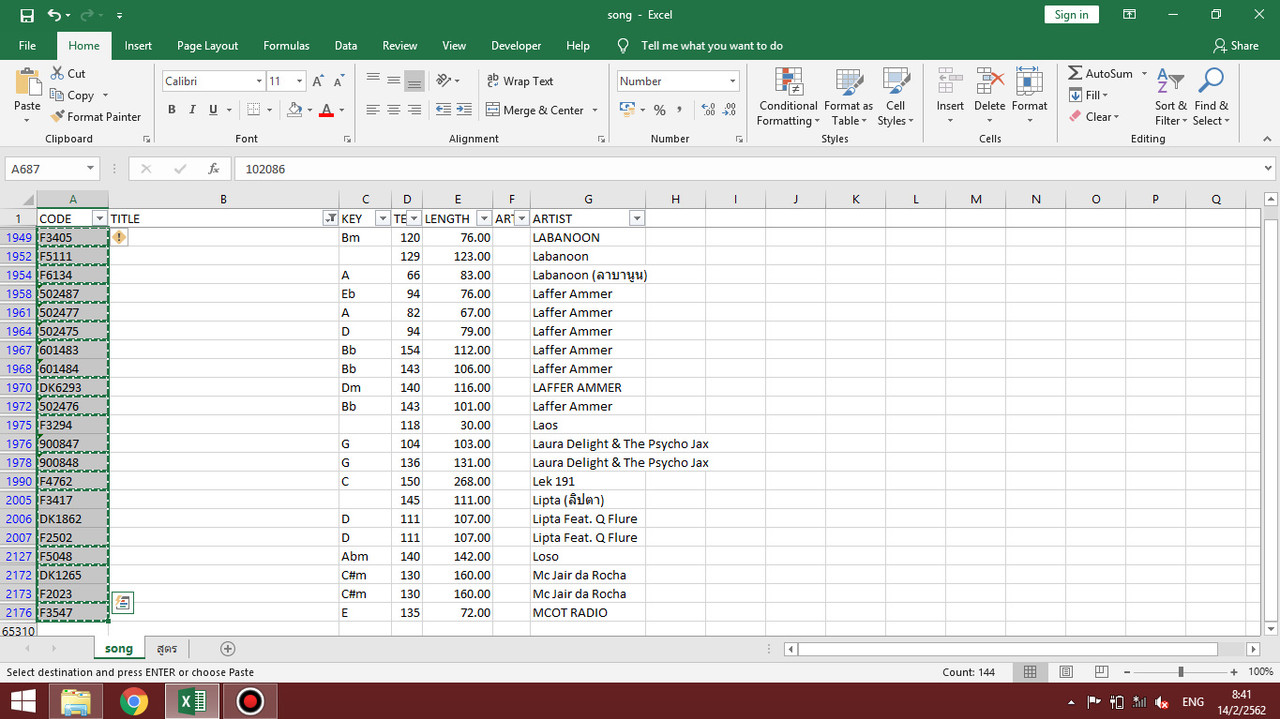Apply the yellow fill color bucket
The height and width of the screenshot is (719, 1280).
294,110
